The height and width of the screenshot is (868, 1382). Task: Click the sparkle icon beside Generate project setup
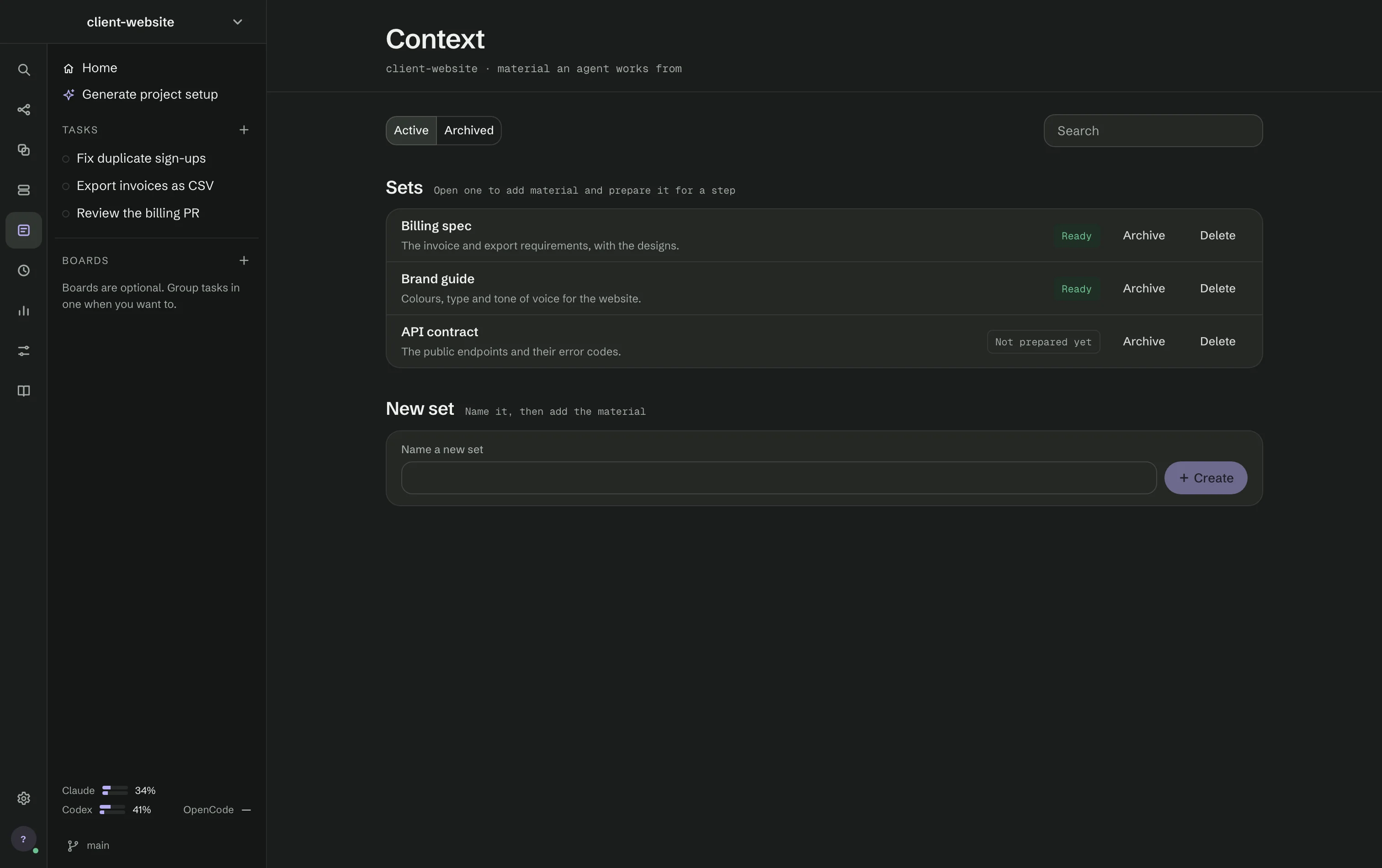69,95
